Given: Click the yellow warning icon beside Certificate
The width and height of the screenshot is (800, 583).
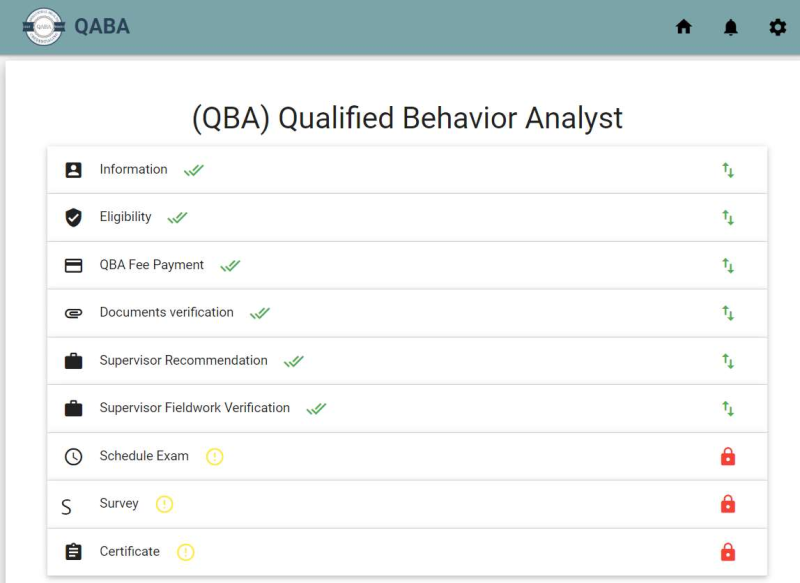Looking at the screenshot, I should pos(186,552).
